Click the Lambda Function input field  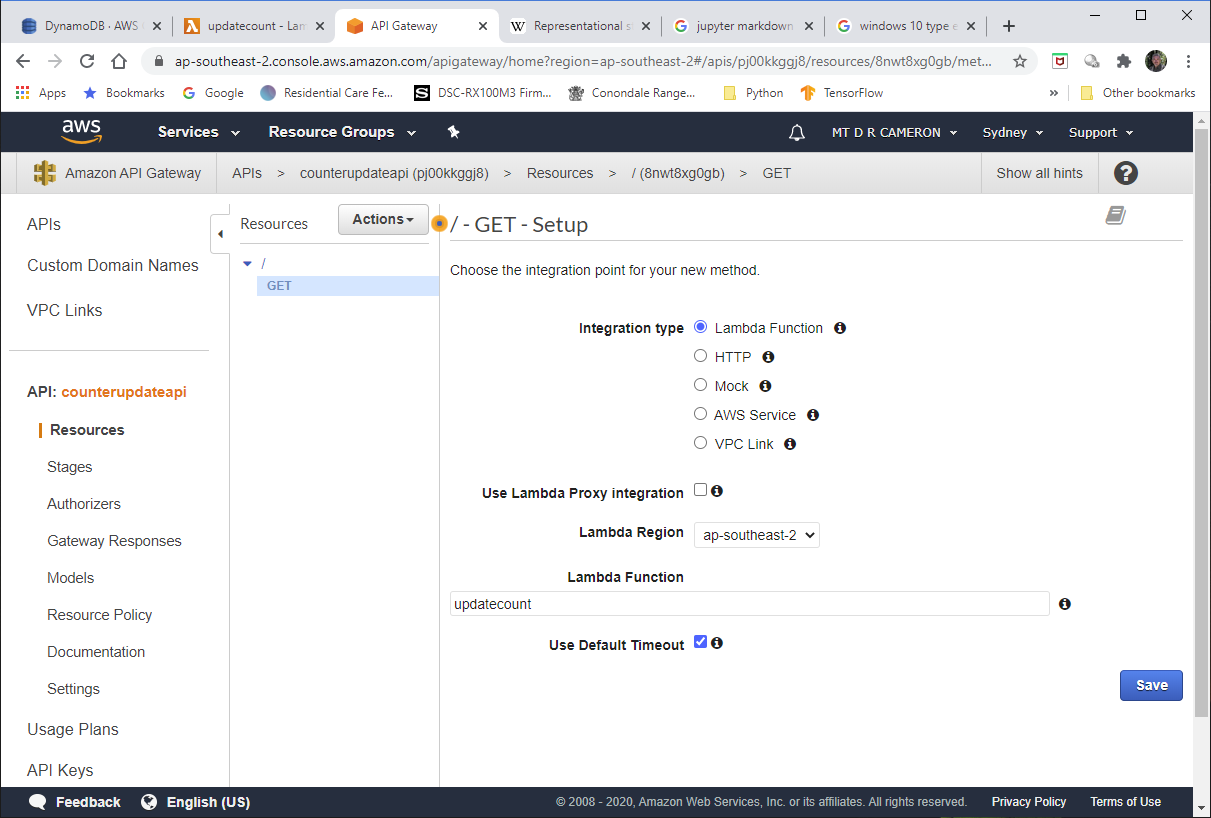pyautogui.click(x=750, y=604)
